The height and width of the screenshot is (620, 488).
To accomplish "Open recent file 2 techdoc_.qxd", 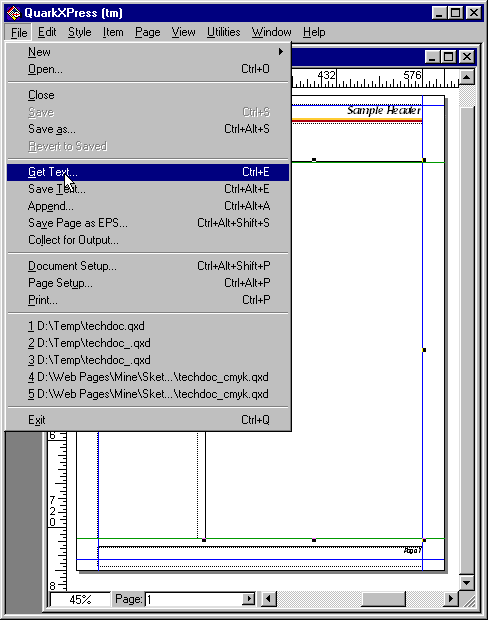I will (148, 343).
